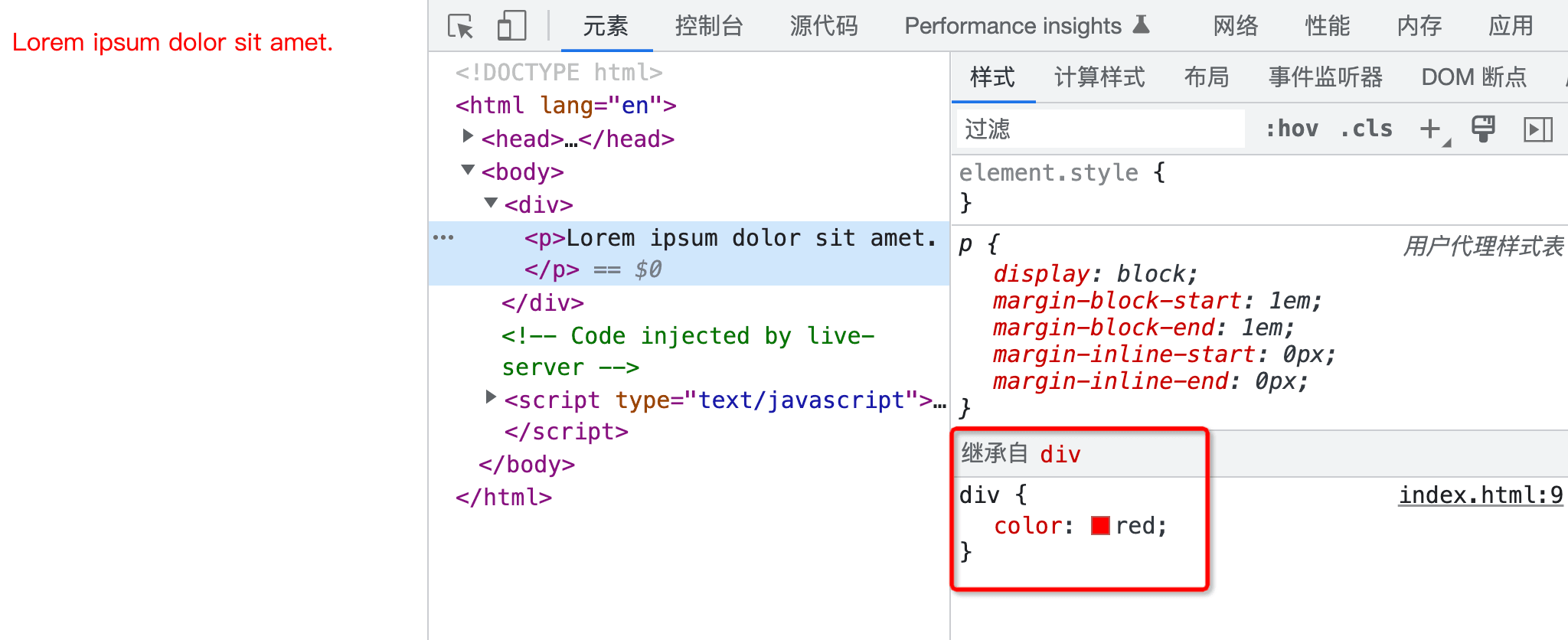The width and height of the screenshot is (1568, 640).
Task: Open the 网络 tab
Action: coord(1236,26)
